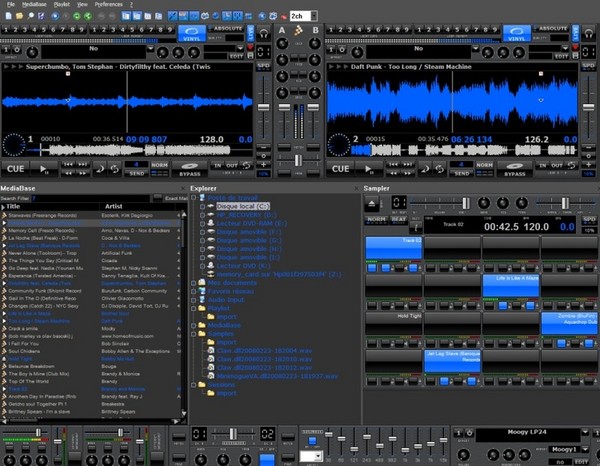
Task: Open deck 2 effect 'No' dropdown arrow
Action: tap(475, 49)
